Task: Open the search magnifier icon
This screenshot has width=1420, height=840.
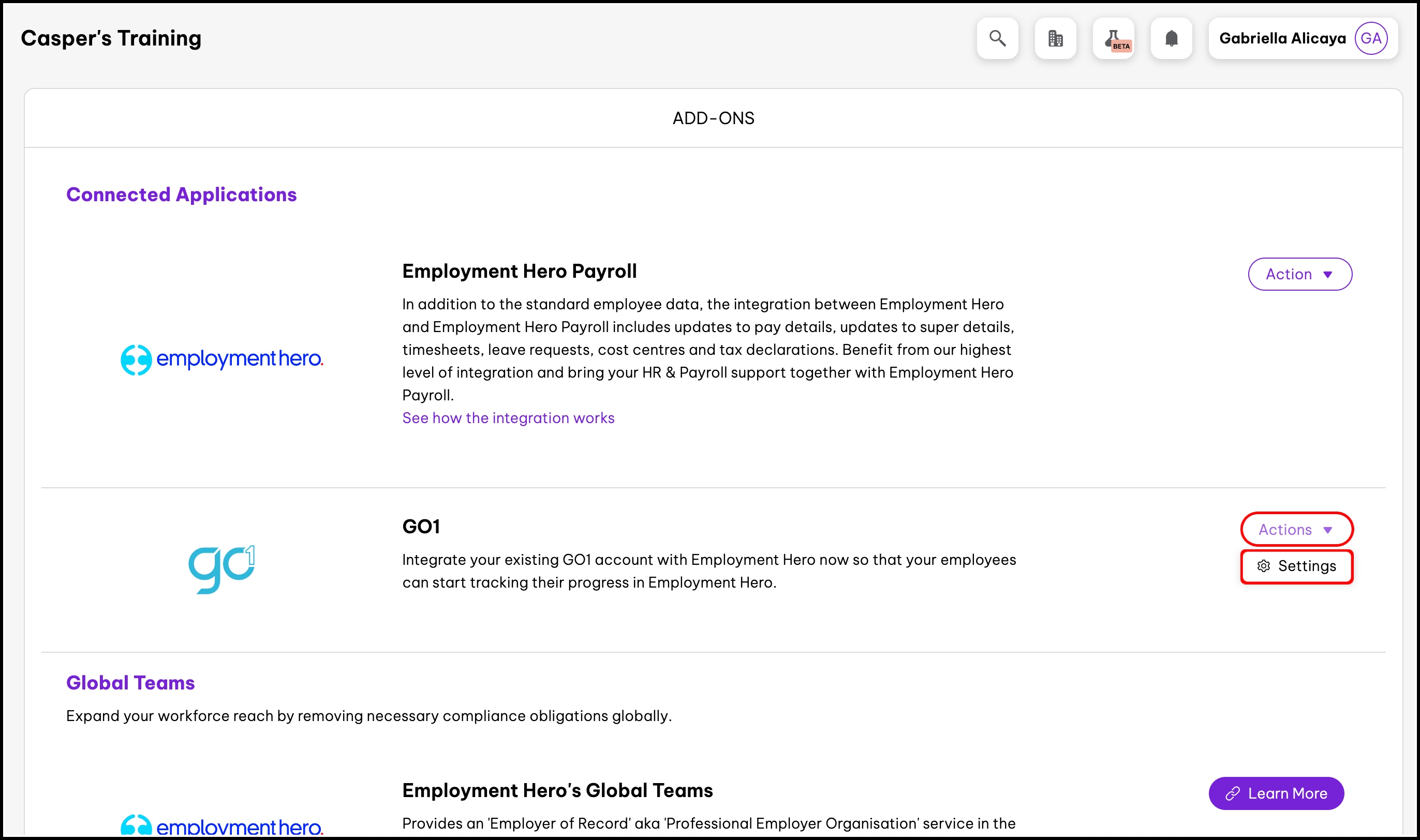Action: (x=997, y=38)
